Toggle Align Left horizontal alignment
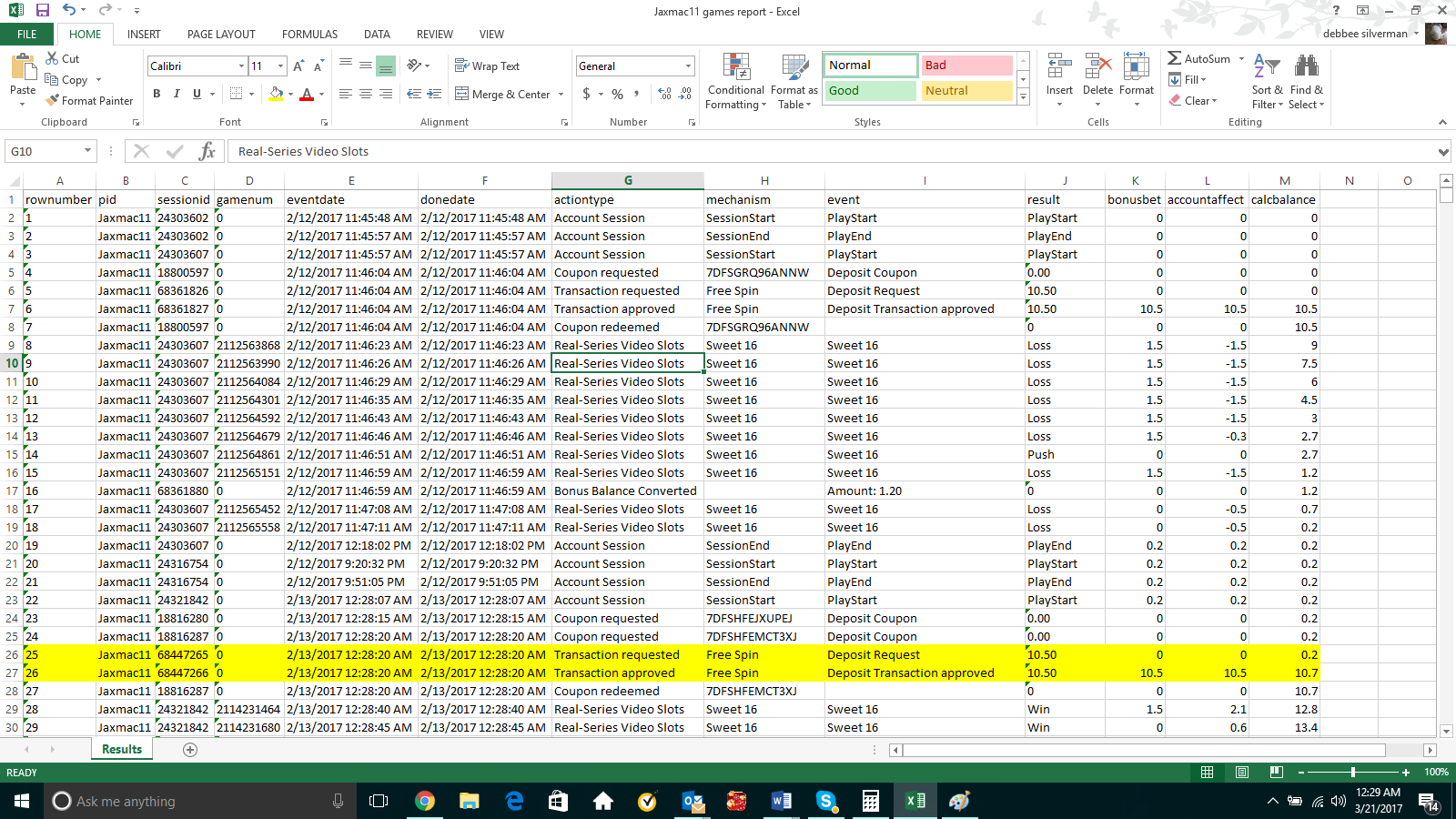The image size is (1456, 819). coord(346,94)
